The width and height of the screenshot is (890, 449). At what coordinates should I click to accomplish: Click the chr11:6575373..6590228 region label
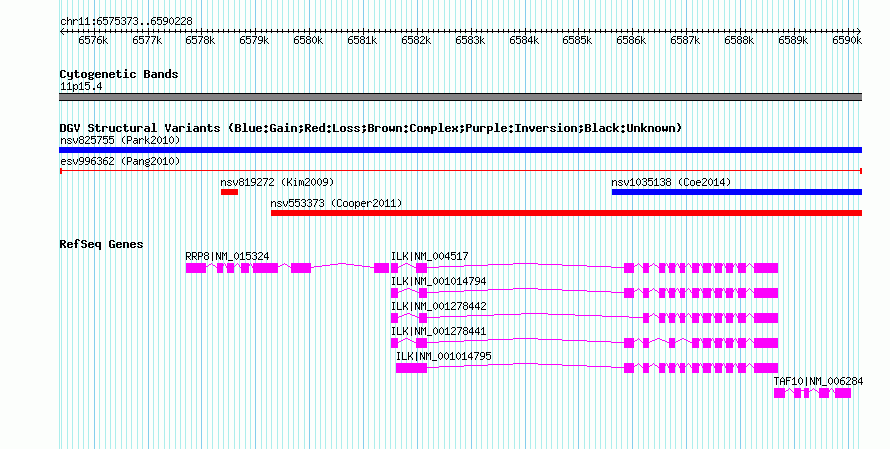[126, 21]
